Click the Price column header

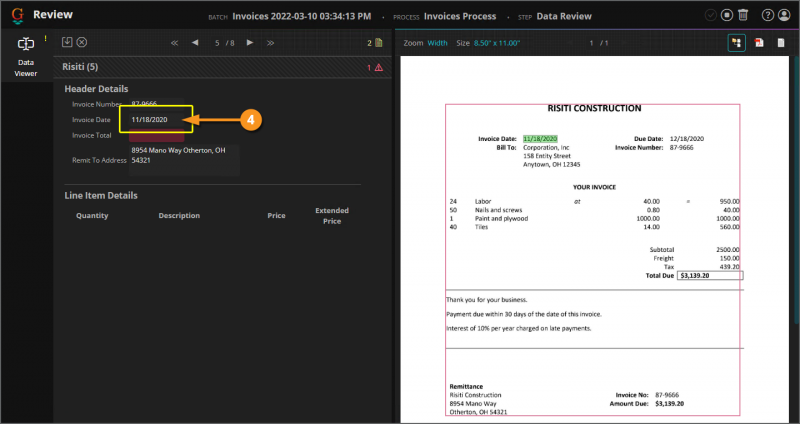277,216
